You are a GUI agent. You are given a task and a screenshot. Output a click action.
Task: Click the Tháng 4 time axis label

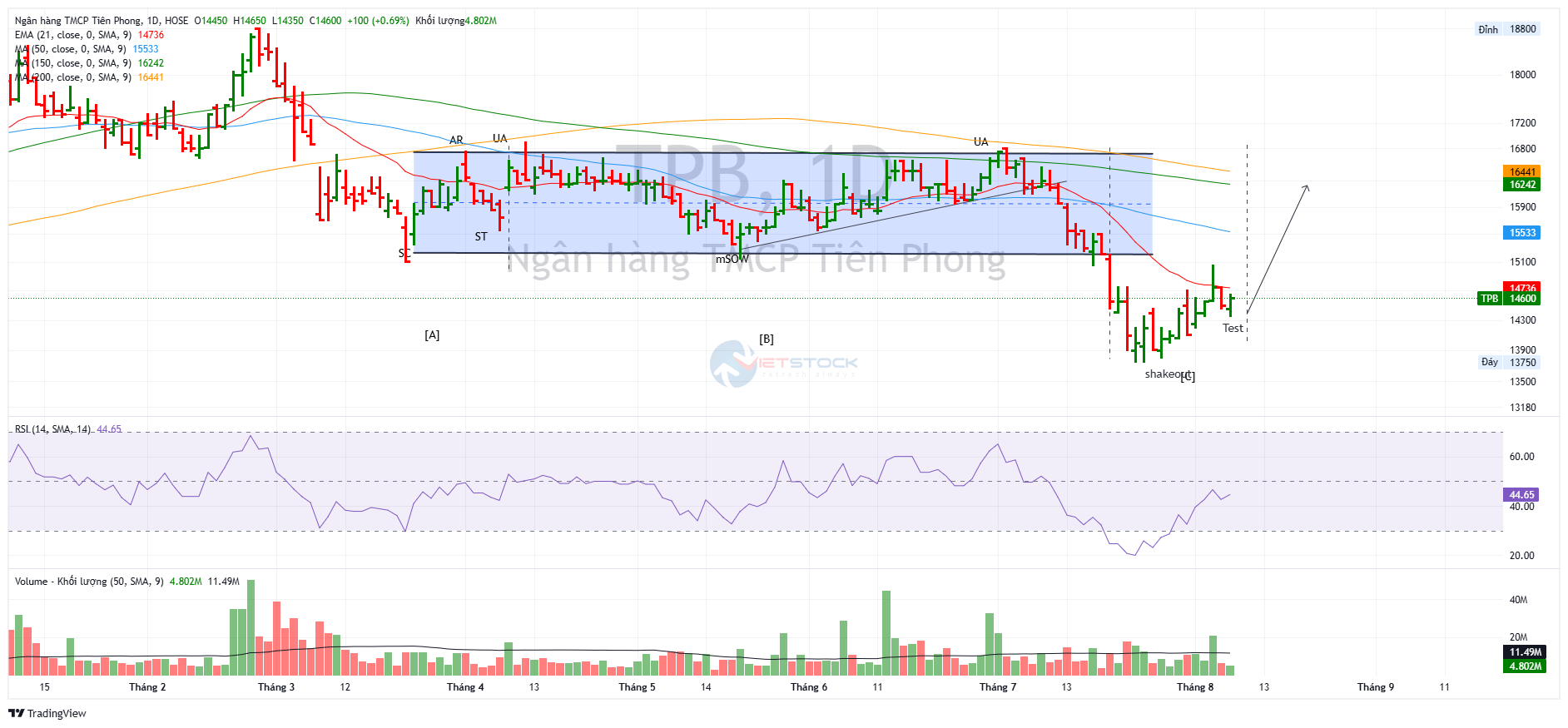pos(465,687)
